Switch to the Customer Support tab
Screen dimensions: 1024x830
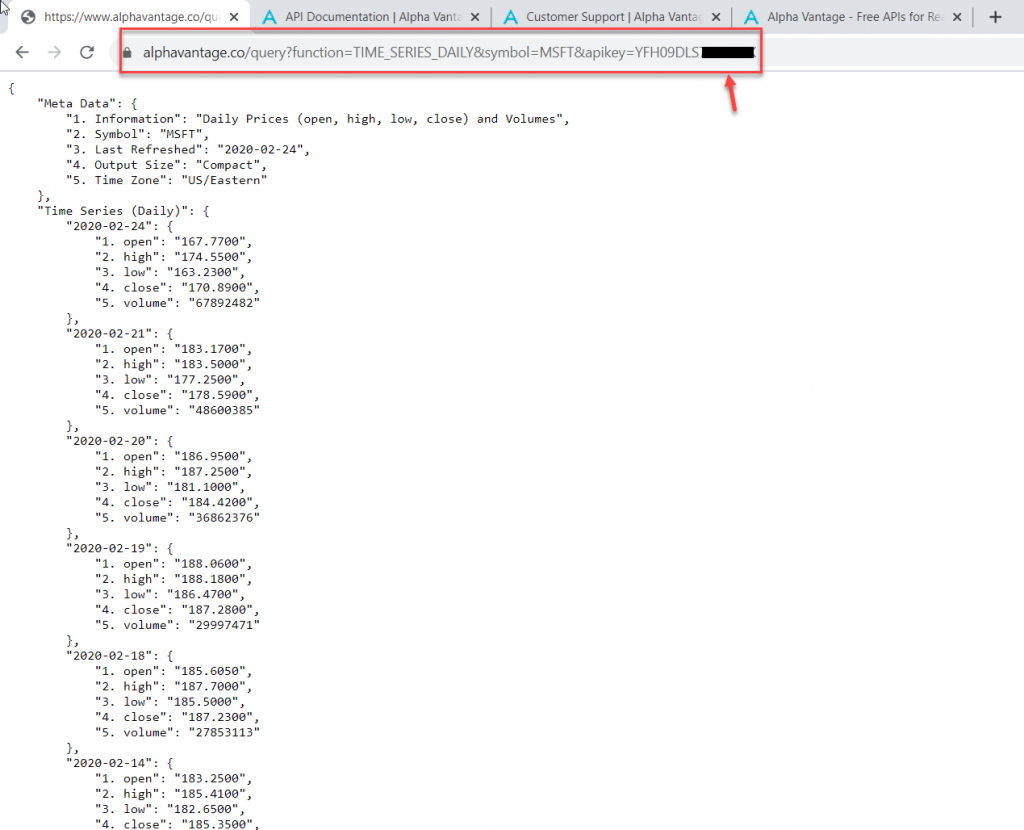[612, 17]
